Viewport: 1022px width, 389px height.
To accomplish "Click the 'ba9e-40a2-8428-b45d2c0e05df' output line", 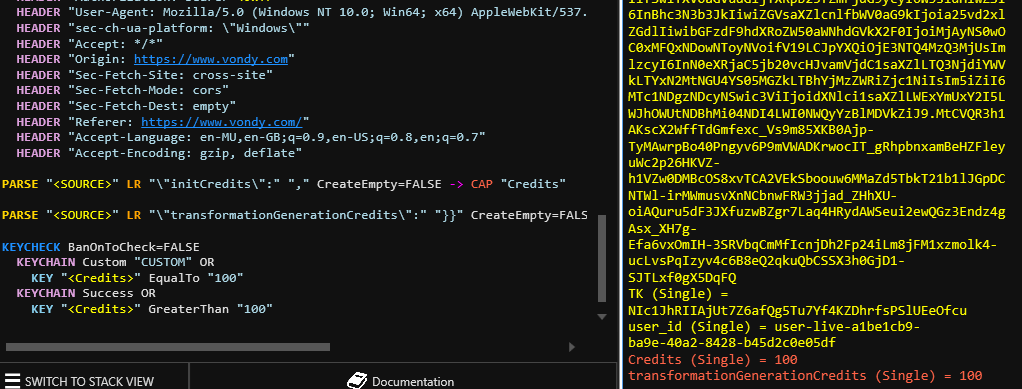I will point(732,343).
